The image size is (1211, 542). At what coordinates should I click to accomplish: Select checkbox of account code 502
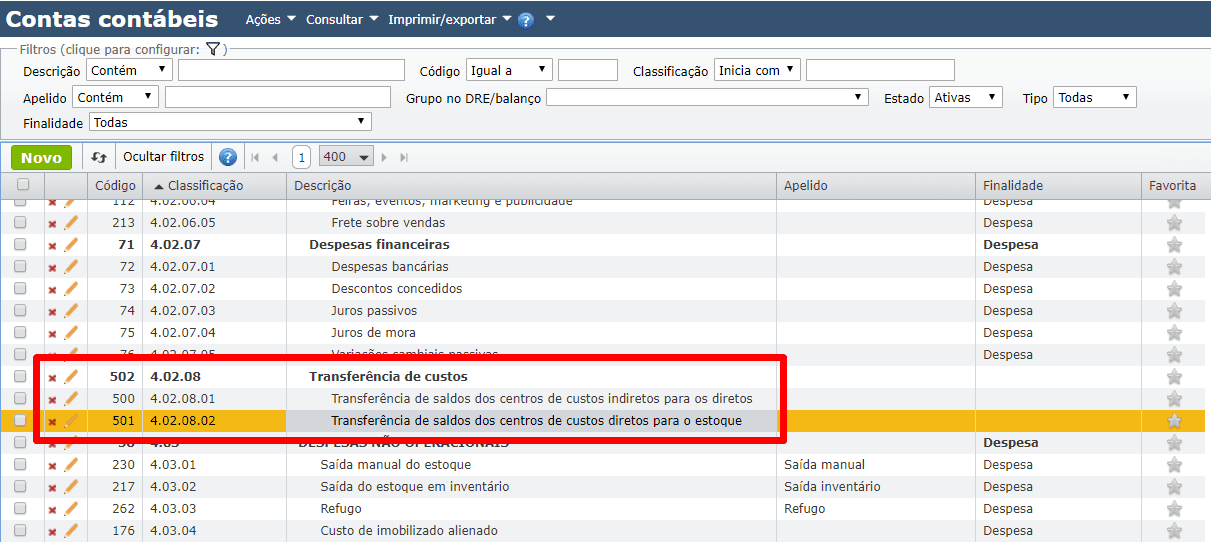pyautogui.click(x=20, y=376)
